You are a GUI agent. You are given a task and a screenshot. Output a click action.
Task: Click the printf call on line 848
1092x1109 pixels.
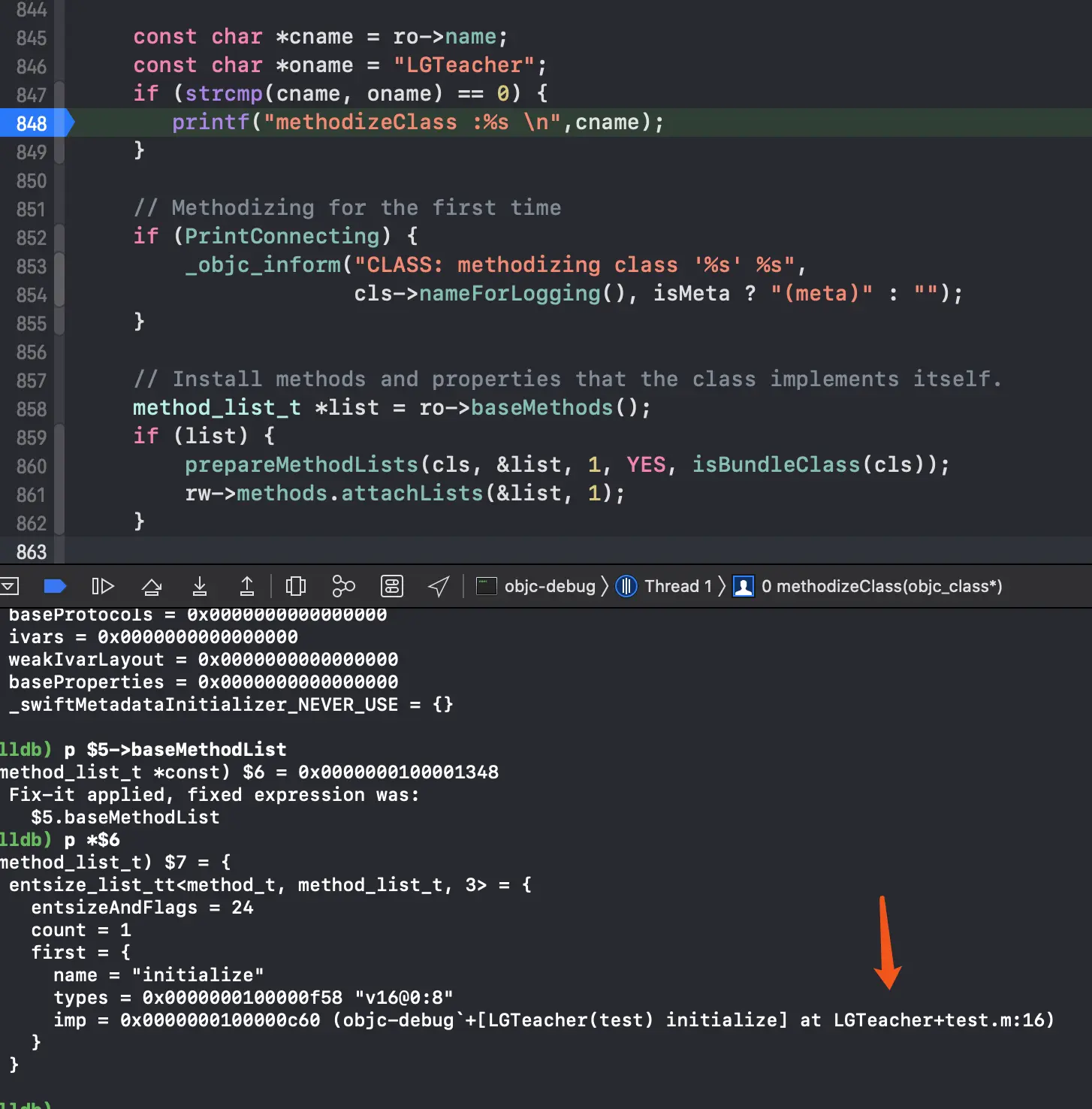[x=210, y=122]
